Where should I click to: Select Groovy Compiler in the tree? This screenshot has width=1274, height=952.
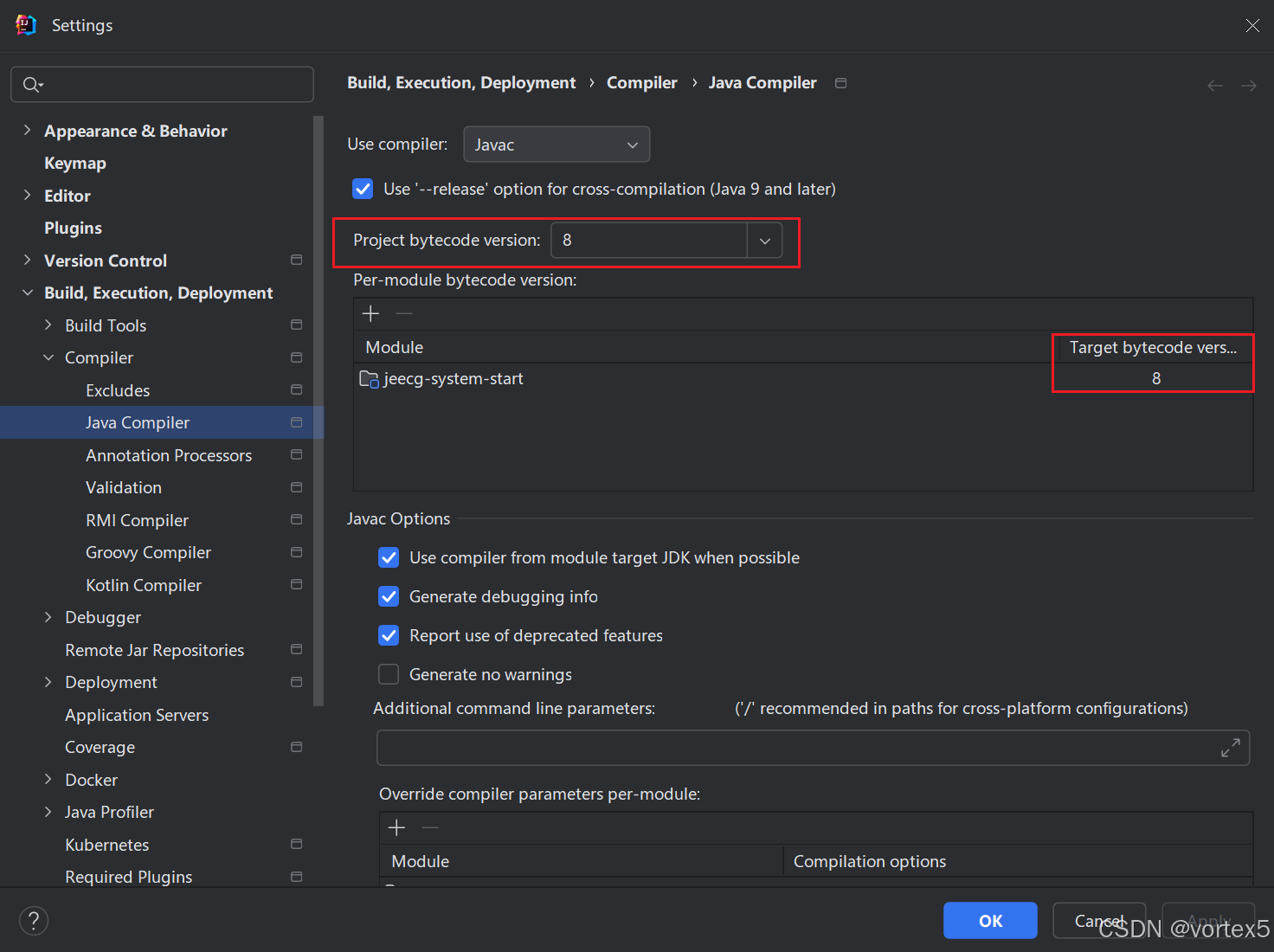(148, 552)
